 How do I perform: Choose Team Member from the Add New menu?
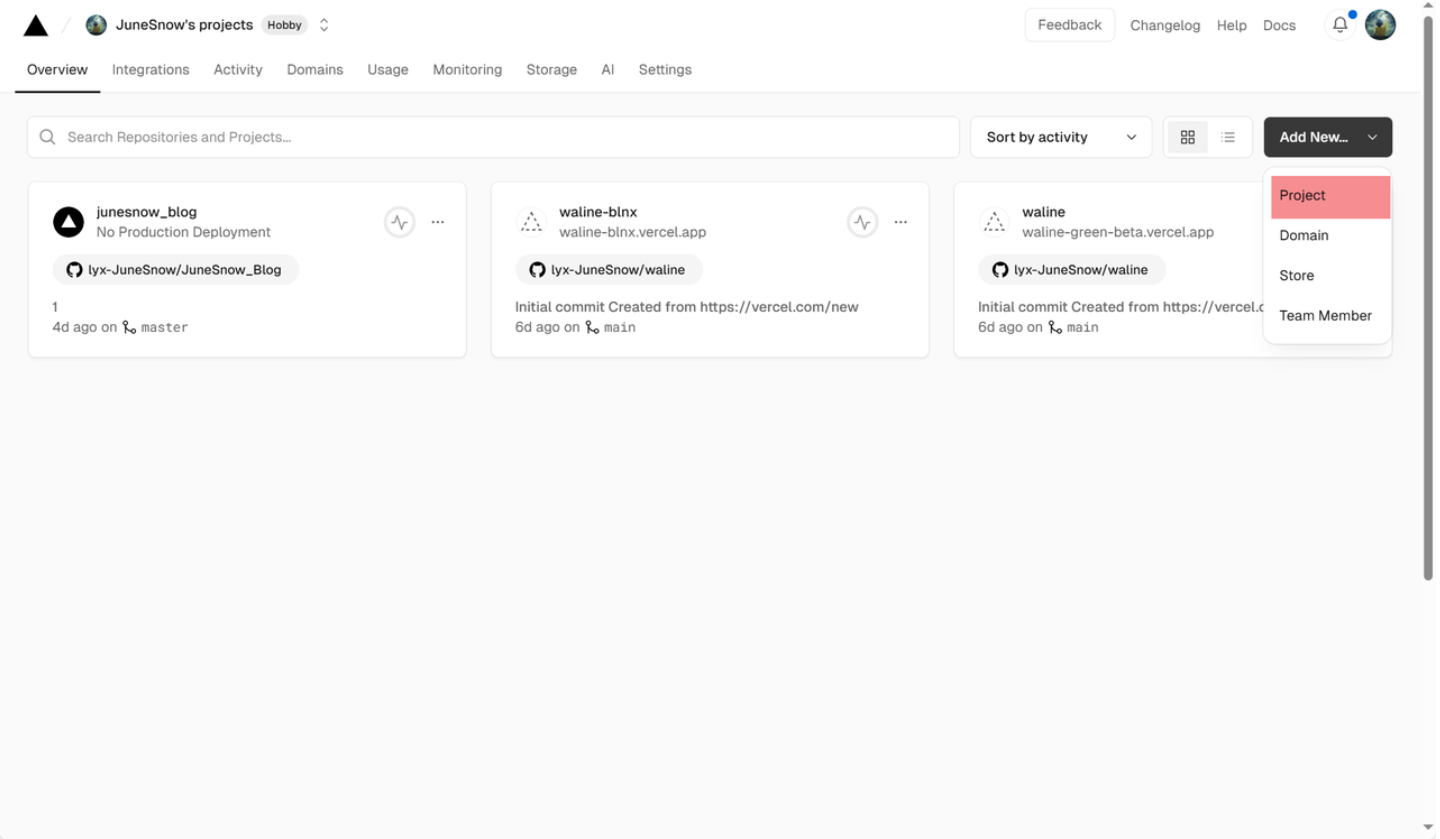(x=1330, y=315)
